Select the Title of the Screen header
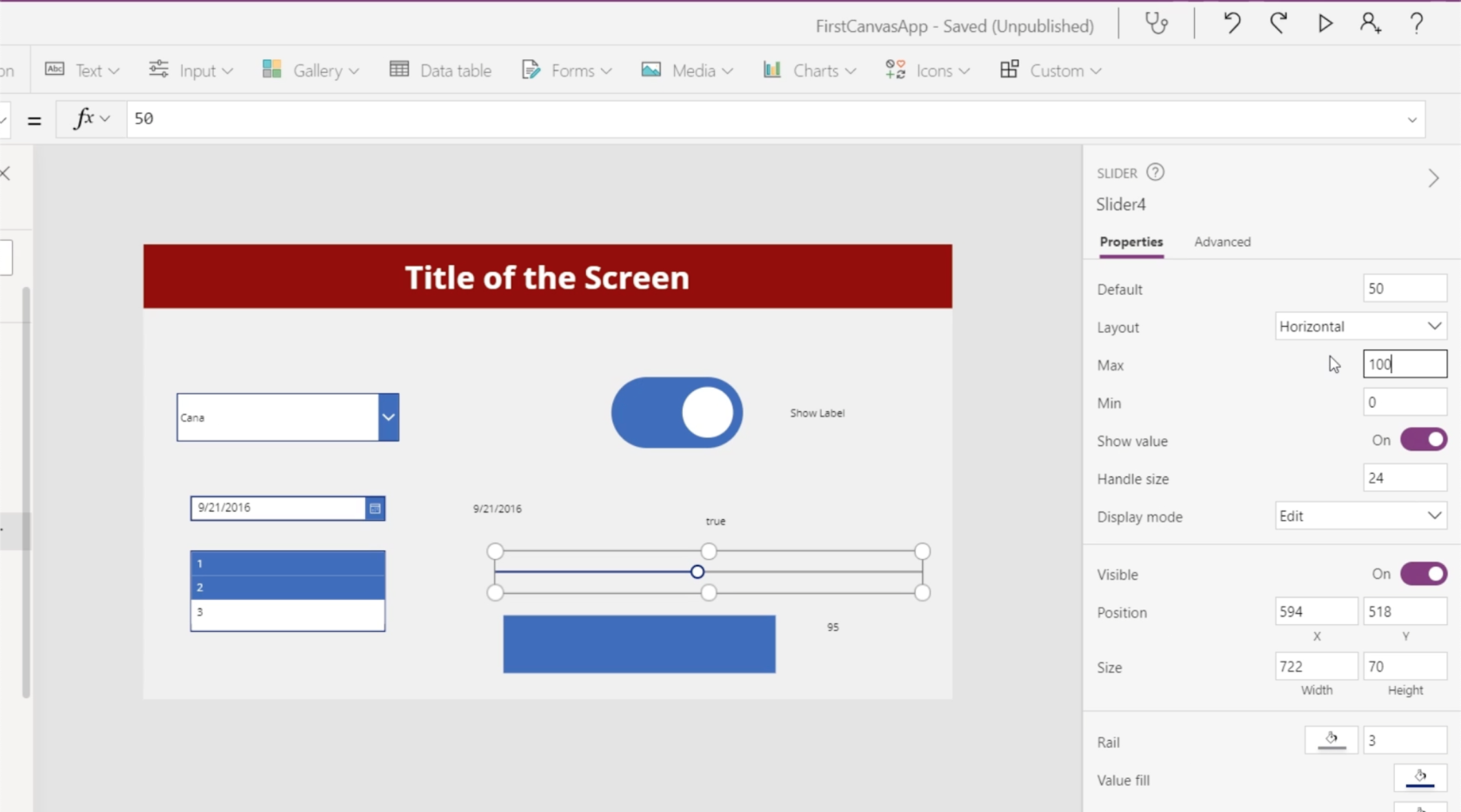 click(x=548, y=276)
